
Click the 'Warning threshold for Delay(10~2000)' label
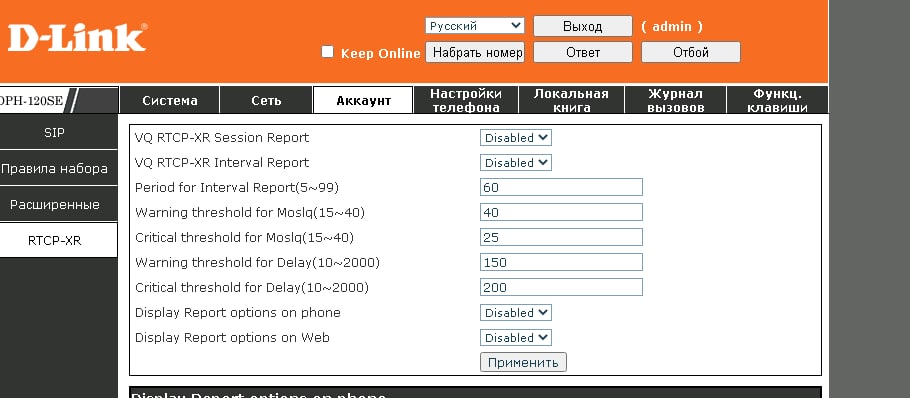pos(257,262)
